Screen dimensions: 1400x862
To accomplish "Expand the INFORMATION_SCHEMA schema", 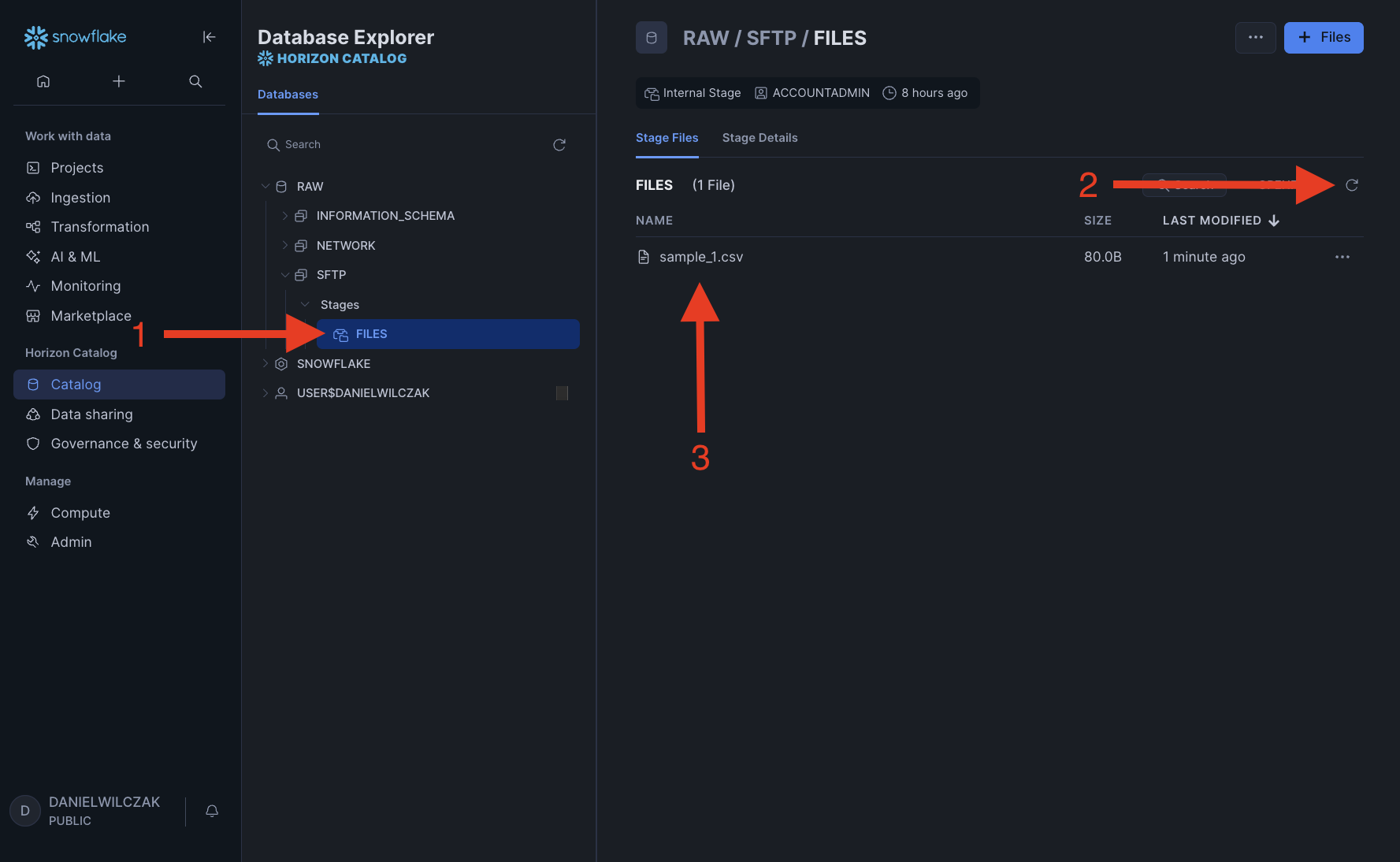I will pyautogui.click(x=285, y=216).
